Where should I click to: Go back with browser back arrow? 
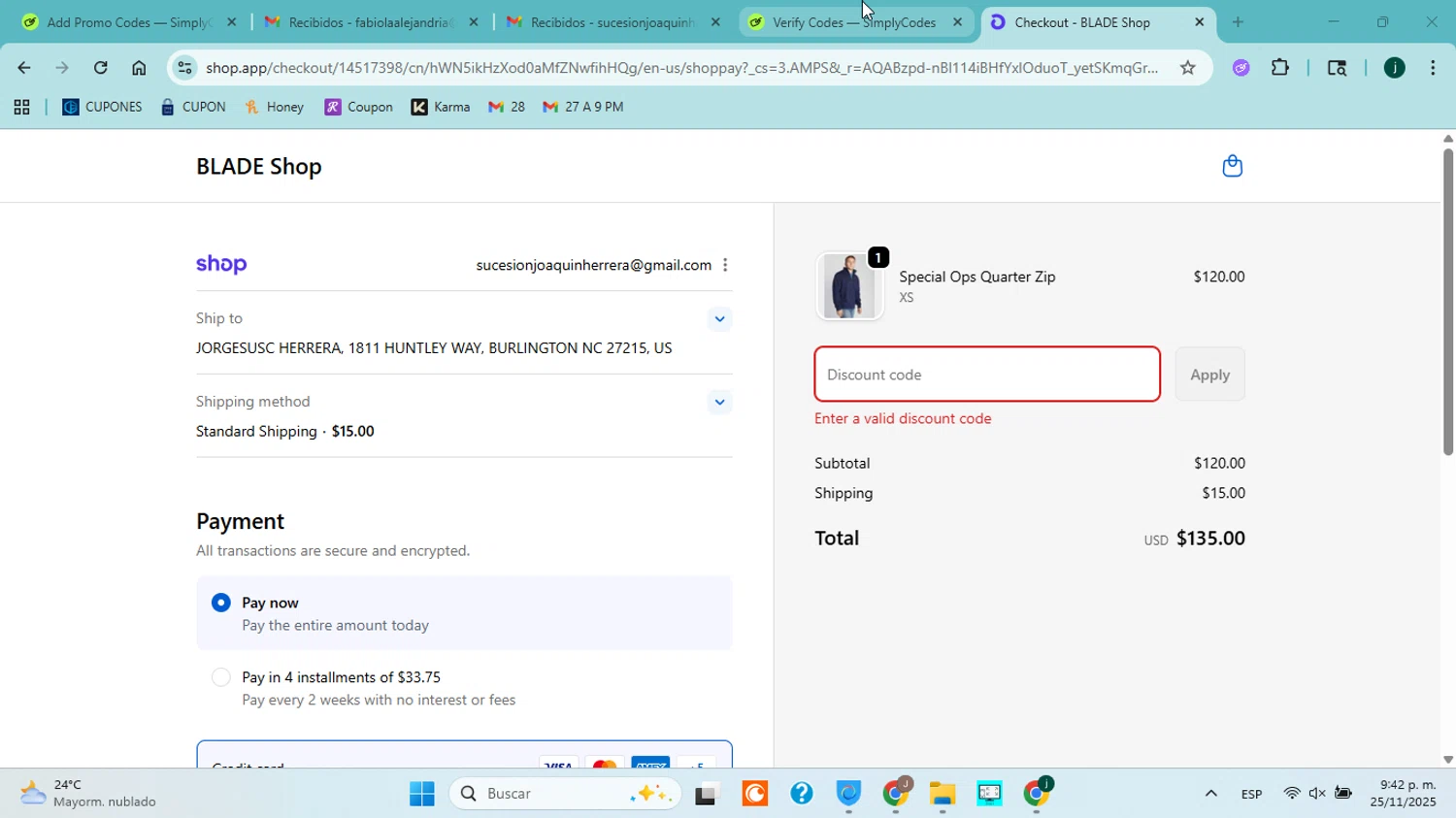23,68
